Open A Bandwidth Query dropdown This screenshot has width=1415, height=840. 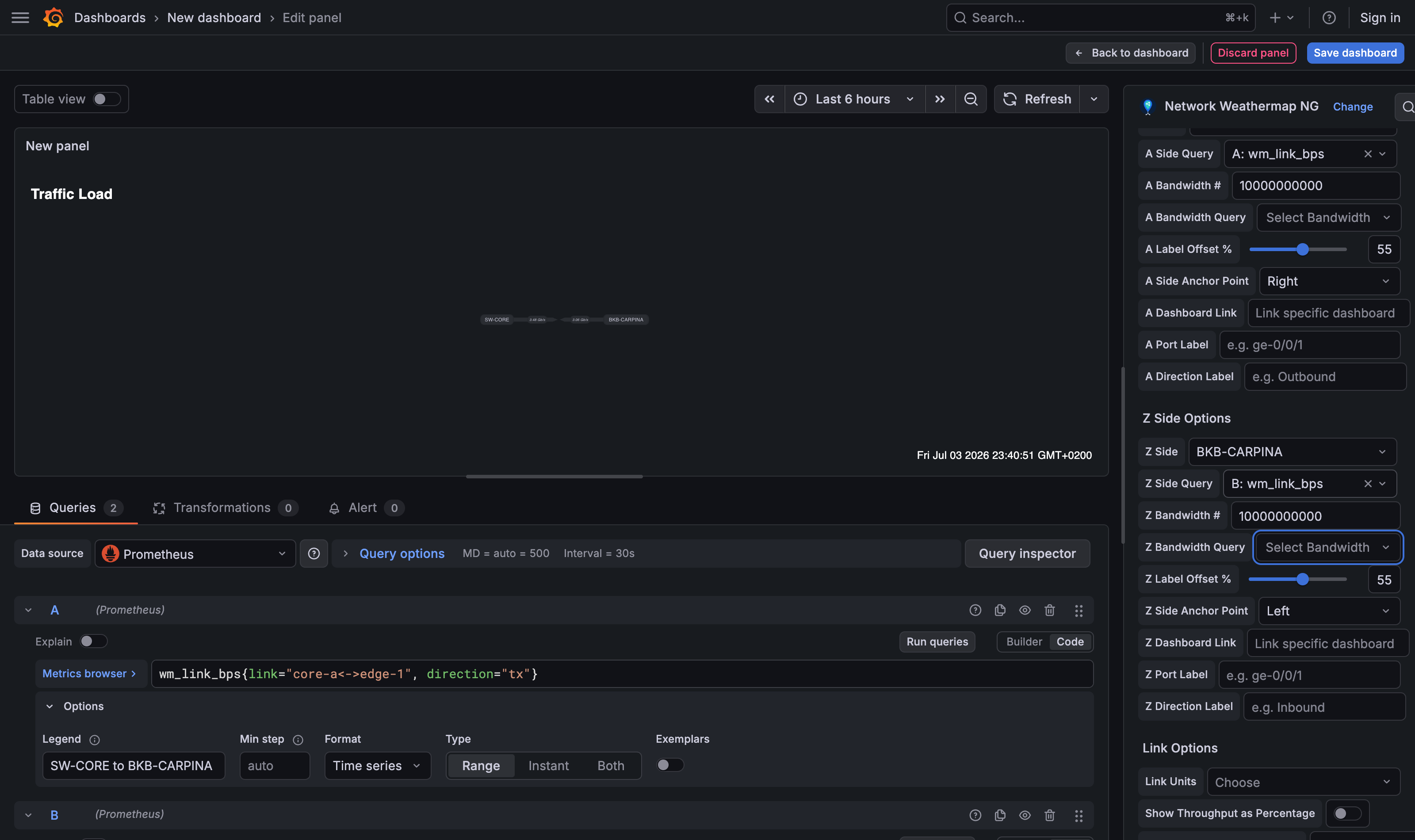pos(1328,218)
